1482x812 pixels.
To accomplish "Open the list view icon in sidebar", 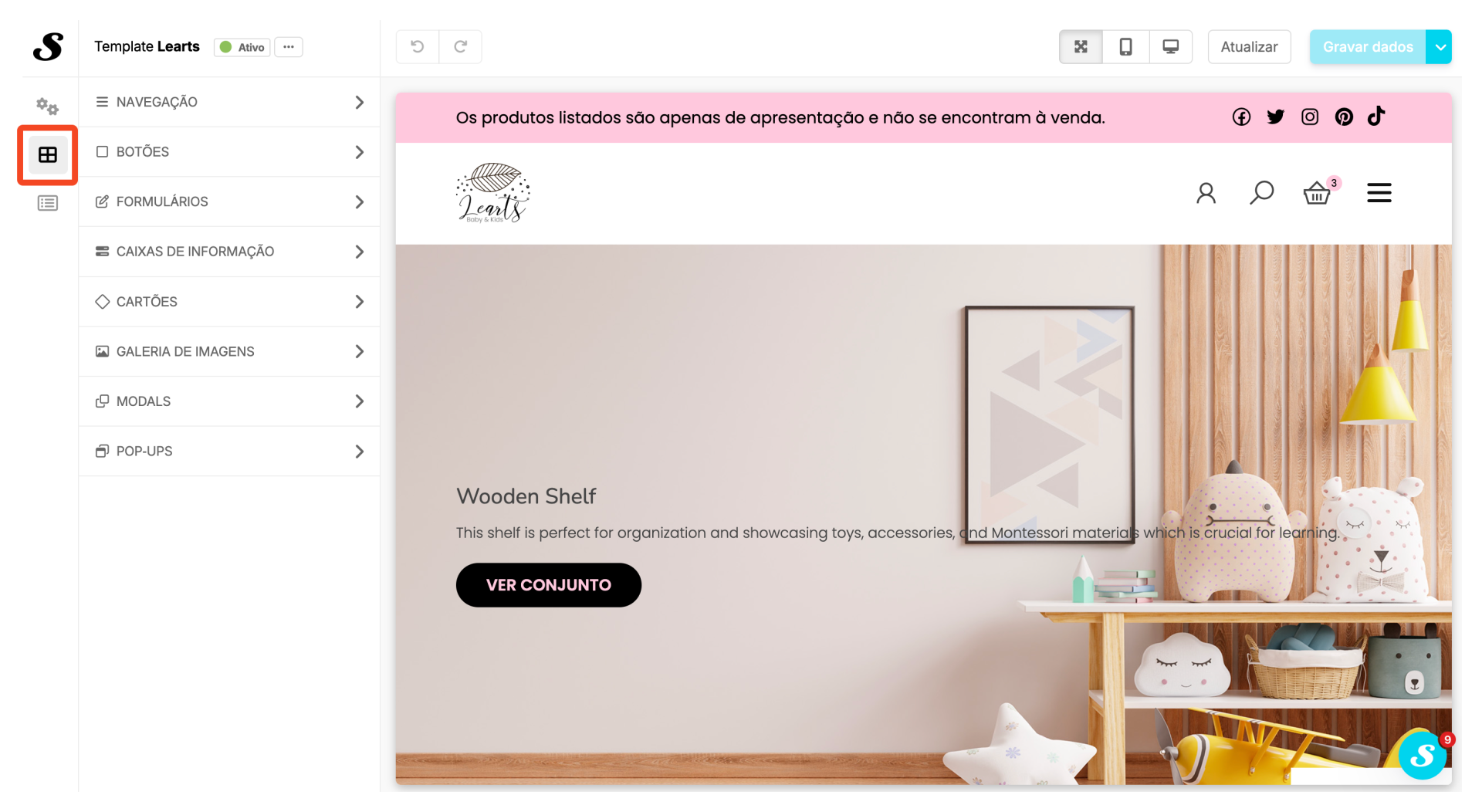I will click(47, 203).
